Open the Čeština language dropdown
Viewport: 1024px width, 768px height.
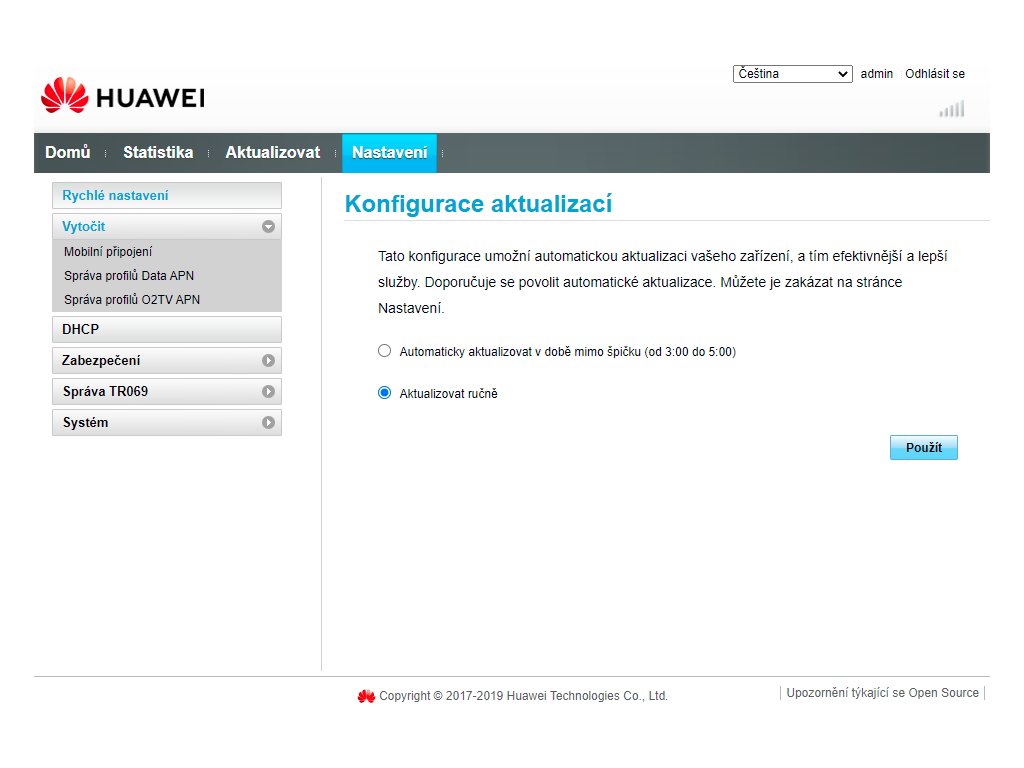(x=792, y=74)
